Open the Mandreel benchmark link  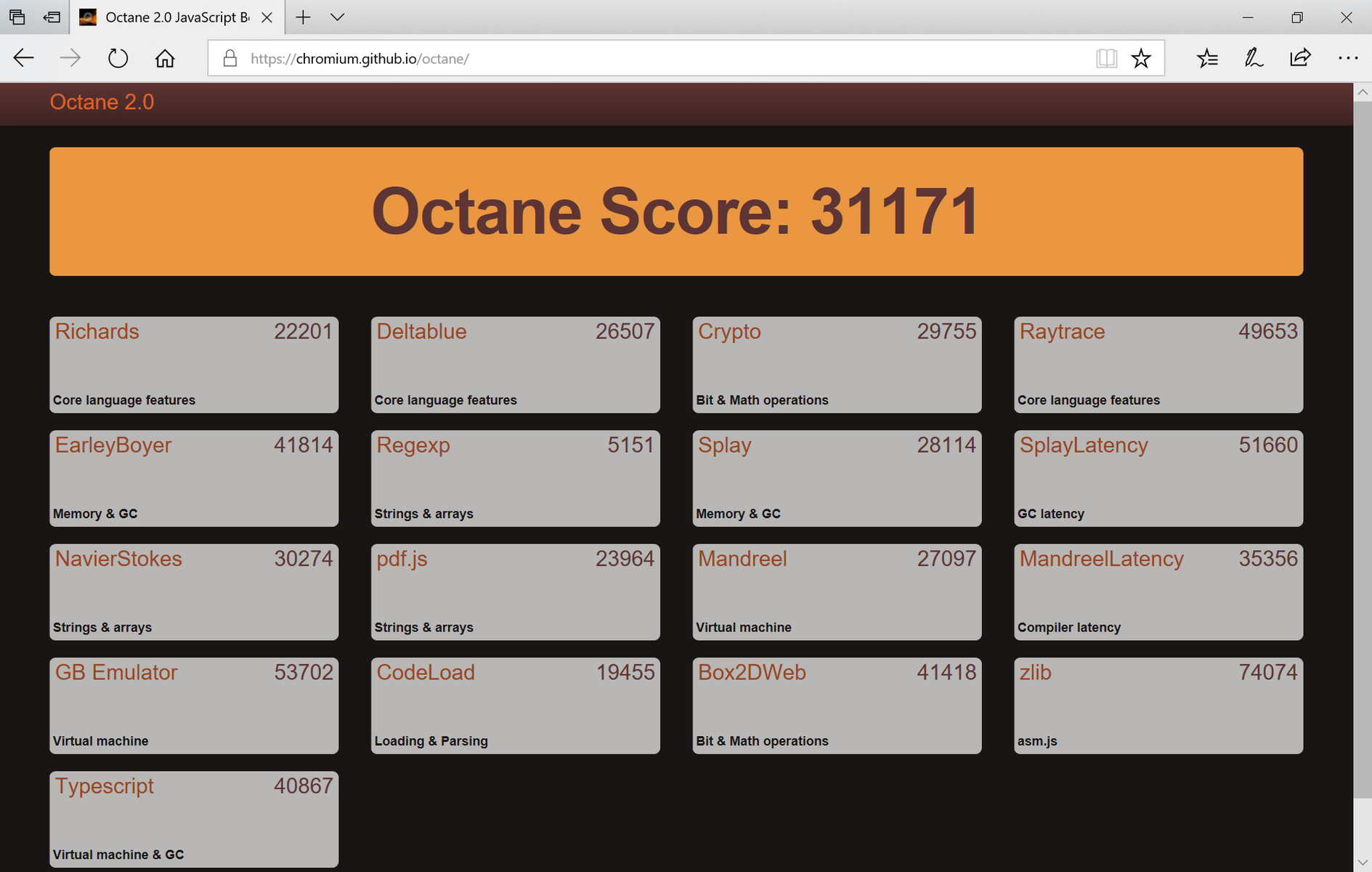tap(742, 559)
